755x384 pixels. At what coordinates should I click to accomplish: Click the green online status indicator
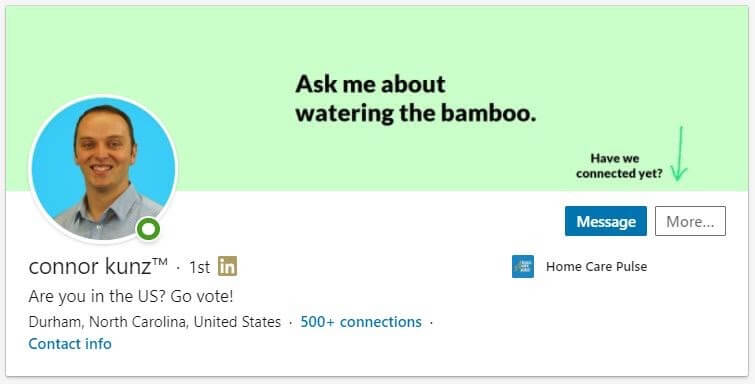coord(148,229)
